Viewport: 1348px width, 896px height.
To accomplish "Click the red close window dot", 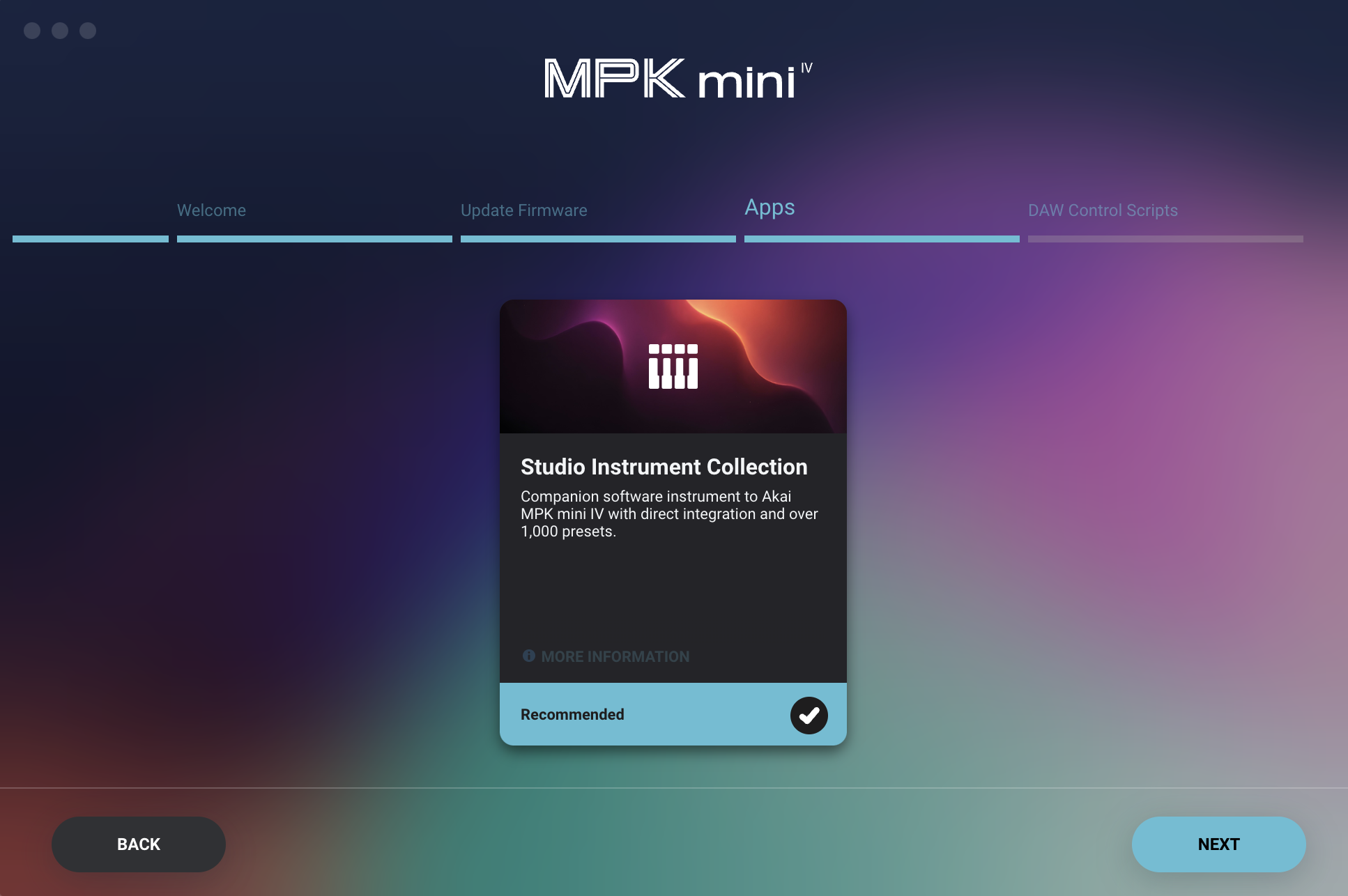I will click(32, 31).
